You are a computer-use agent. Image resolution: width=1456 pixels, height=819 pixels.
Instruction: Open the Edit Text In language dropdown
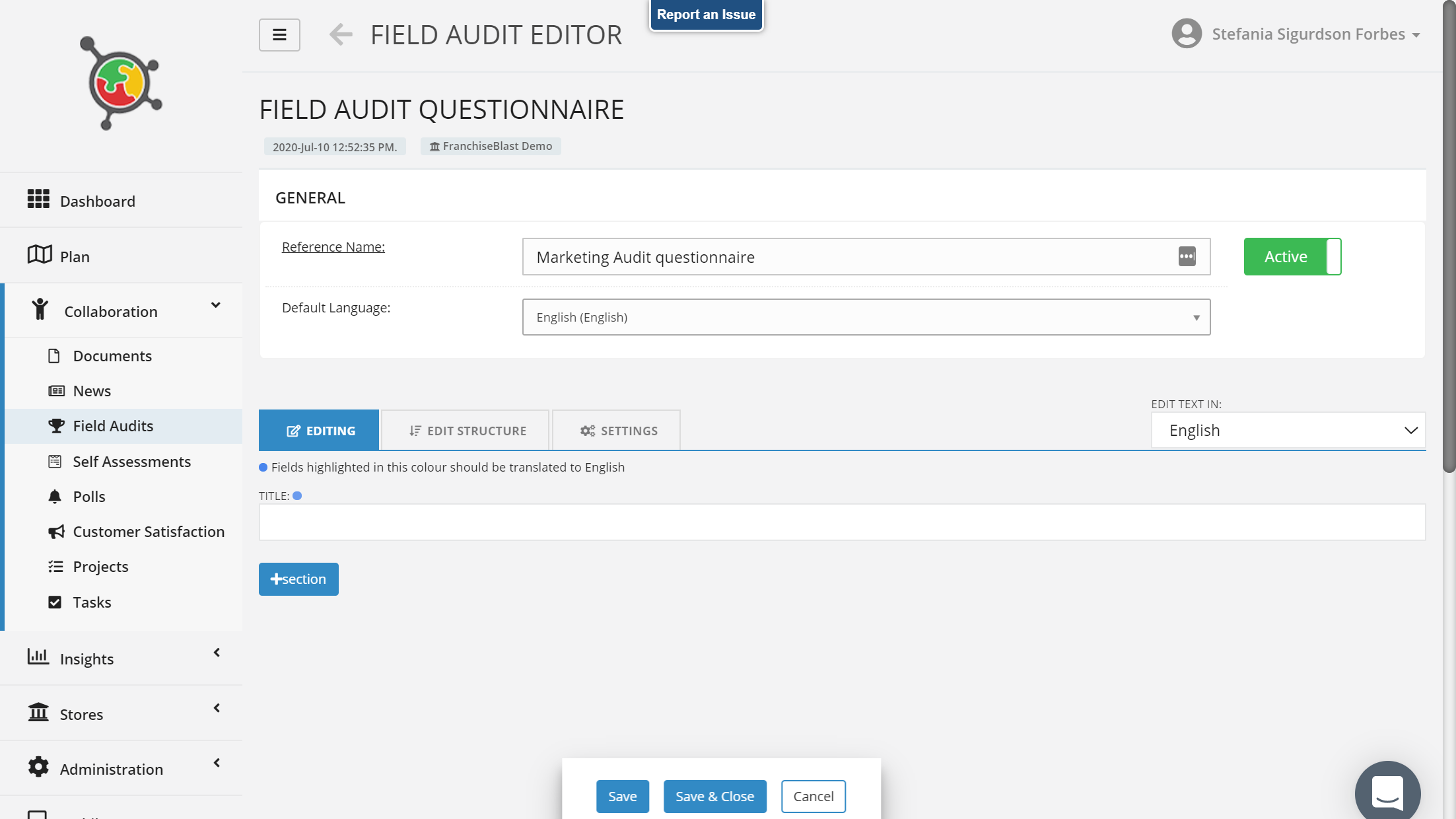(1288, 431)
